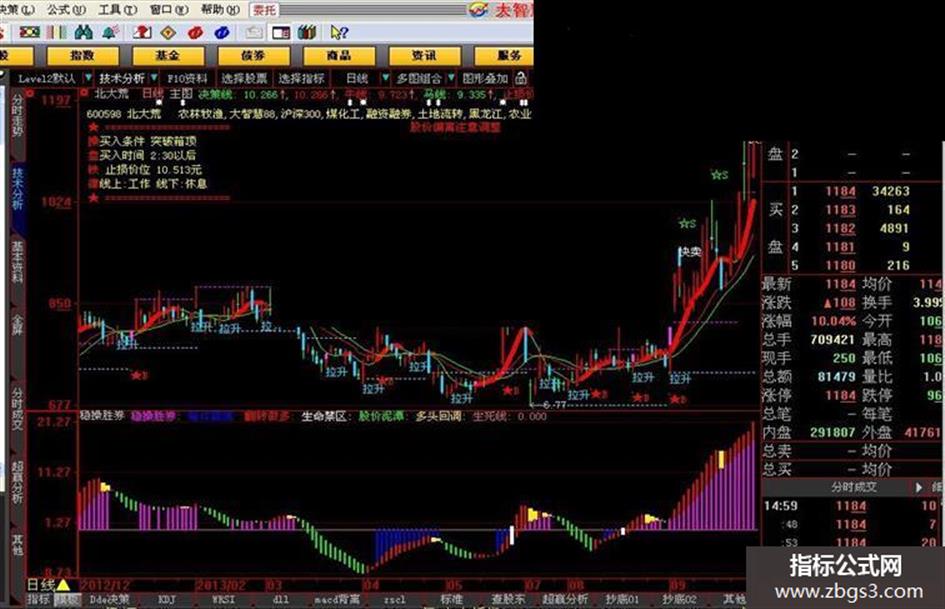Click the 资讯 yellow button
The height and width of the screenshot is (609, 945).
[x=424, y=55]
